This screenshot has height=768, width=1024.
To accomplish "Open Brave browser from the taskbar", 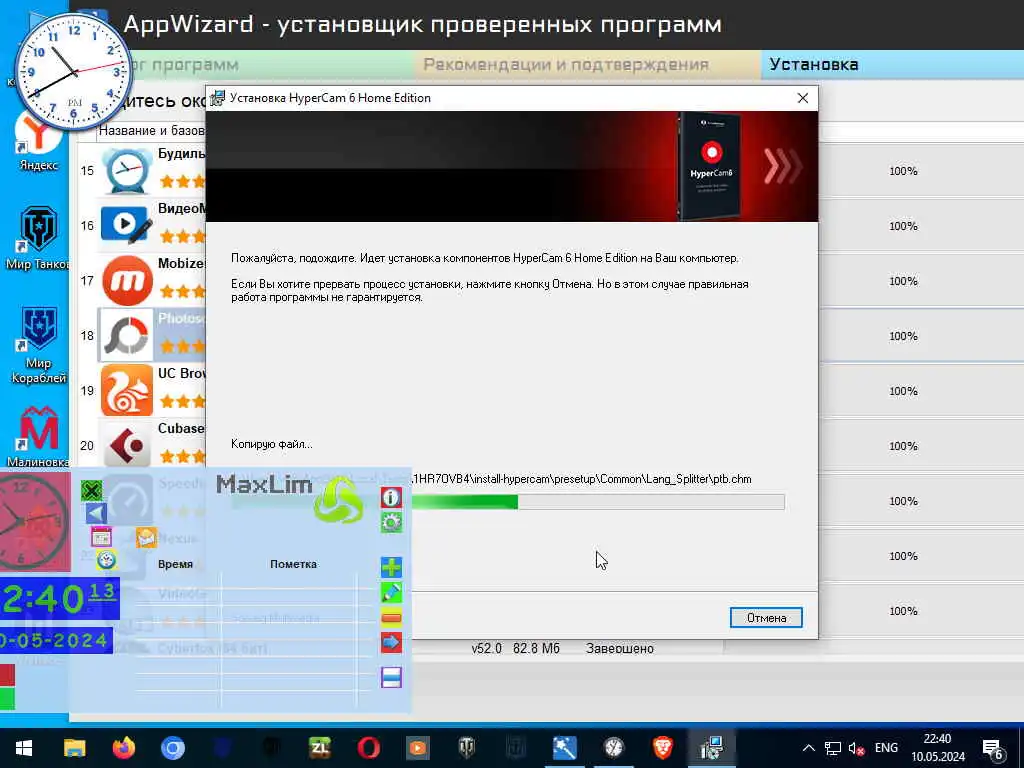I will [662, 748].
